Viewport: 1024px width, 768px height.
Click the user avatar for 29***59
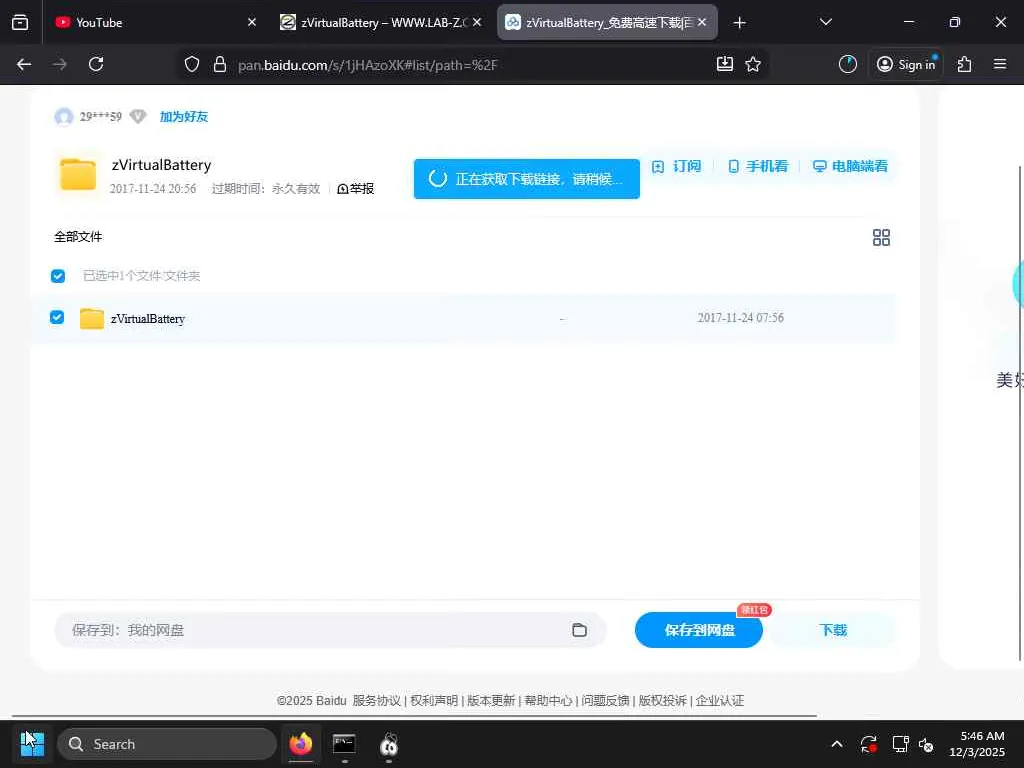pos(63,117)
